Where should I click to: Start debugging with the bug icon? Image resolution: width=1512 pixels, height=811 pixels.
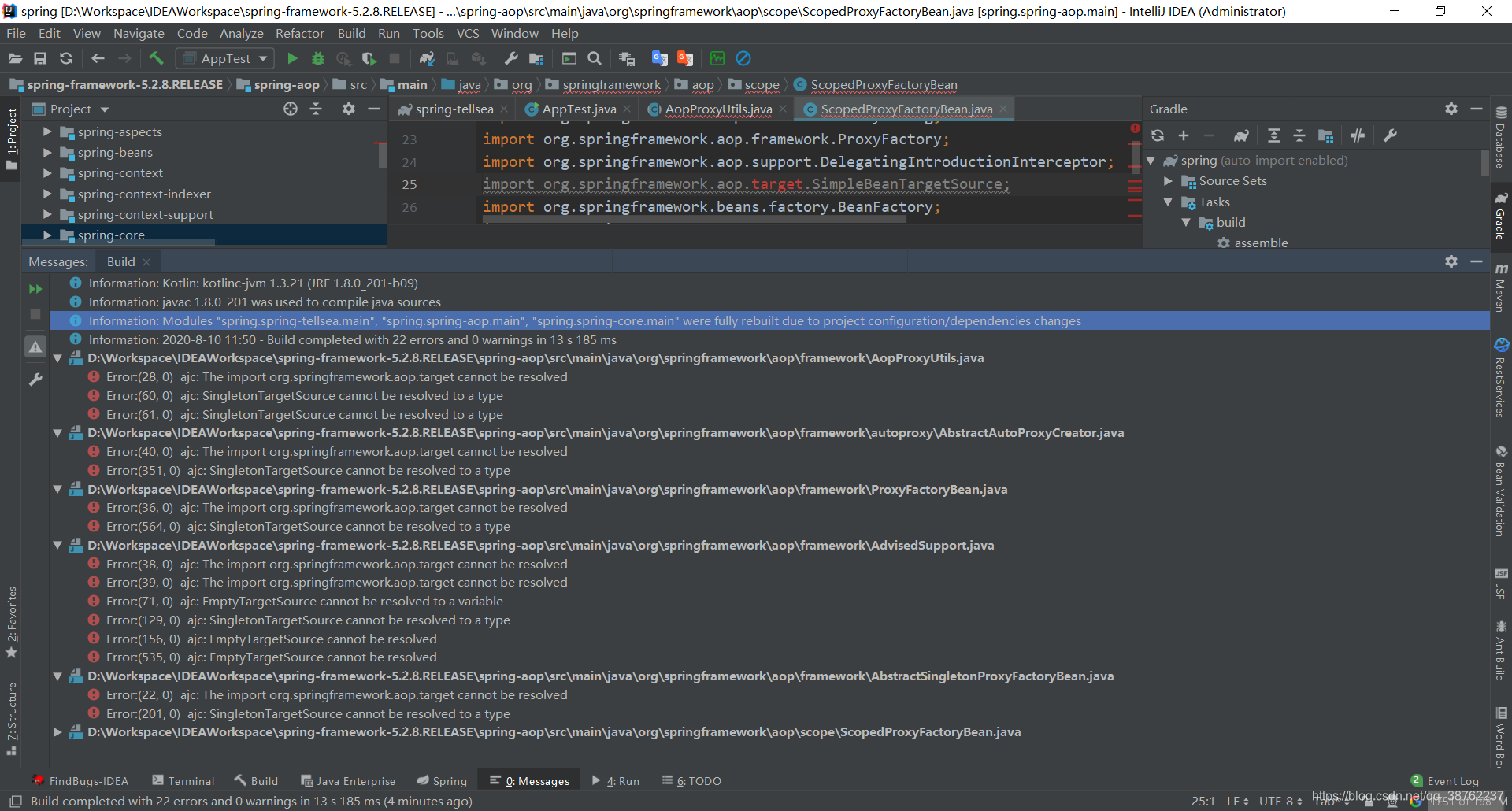click(318, 58)
